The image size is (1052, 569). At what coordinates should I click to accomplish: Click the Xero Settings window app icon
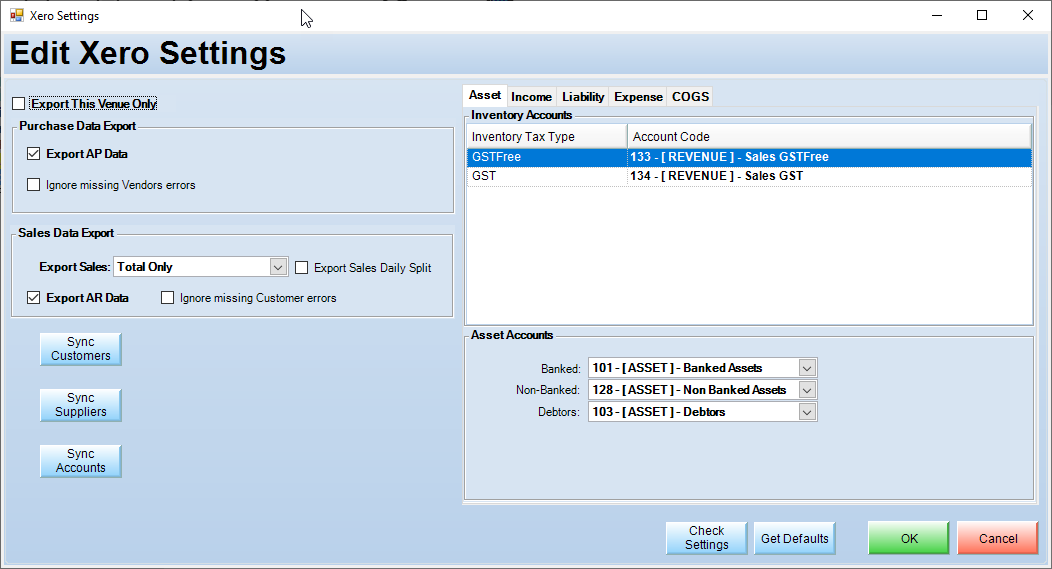click(x=16, y=15)
